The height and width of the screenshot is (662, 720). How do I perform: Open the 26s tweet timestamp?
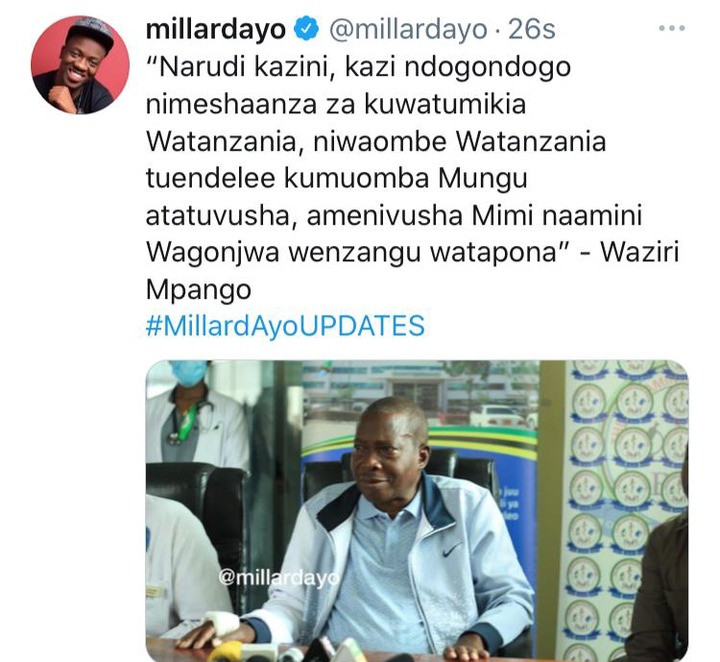click(x=532, y=29)
